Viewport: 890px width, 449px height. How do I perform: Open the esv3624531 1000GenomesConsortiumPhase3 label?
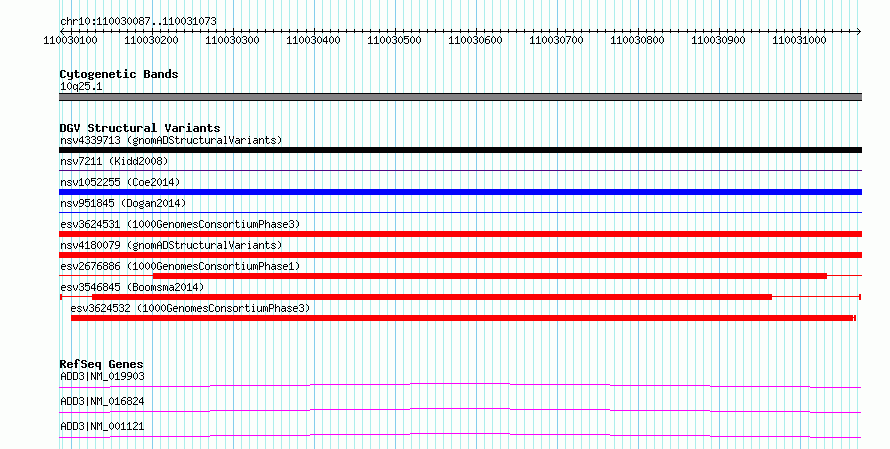point(180,224)
